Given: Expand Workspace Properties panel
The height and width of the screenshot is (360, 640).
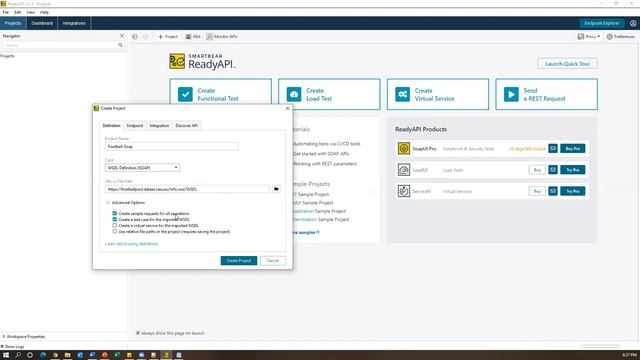Looking at the screenshot, I should pyautogui.click(x=24, y=337).
